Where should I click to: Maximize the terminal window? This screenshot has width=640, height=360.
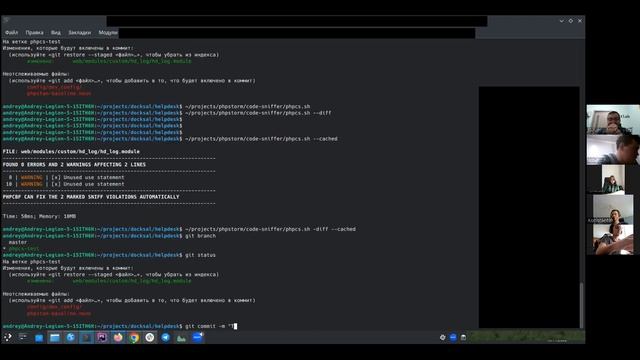(571, 21)
